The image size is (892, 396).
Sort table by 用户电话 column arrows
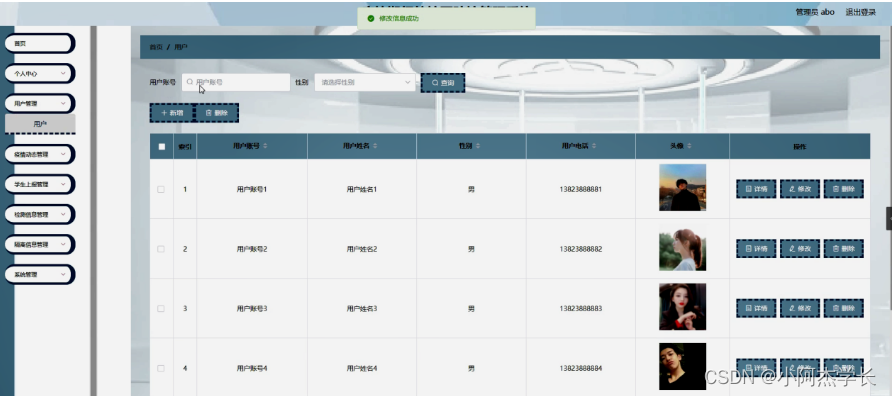pyautogui.click(x=594, y=146)
